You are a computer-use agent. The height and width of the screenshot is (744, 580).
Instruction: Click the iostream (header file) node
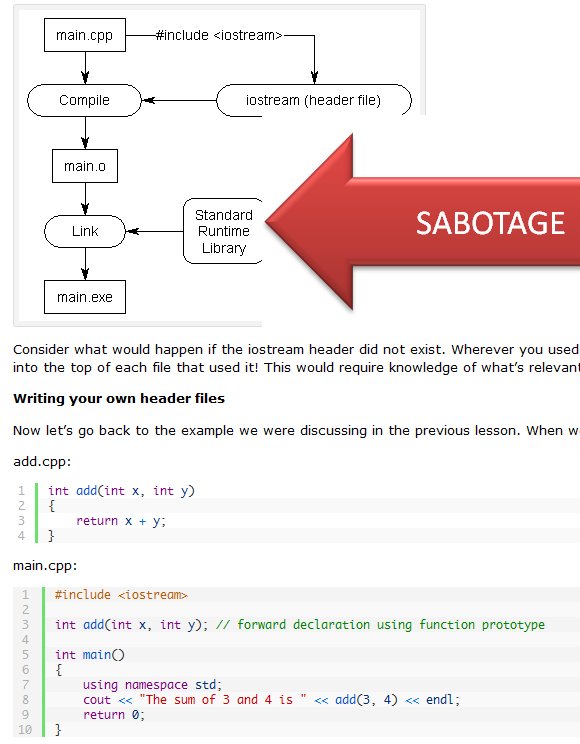tap(314, 100)
